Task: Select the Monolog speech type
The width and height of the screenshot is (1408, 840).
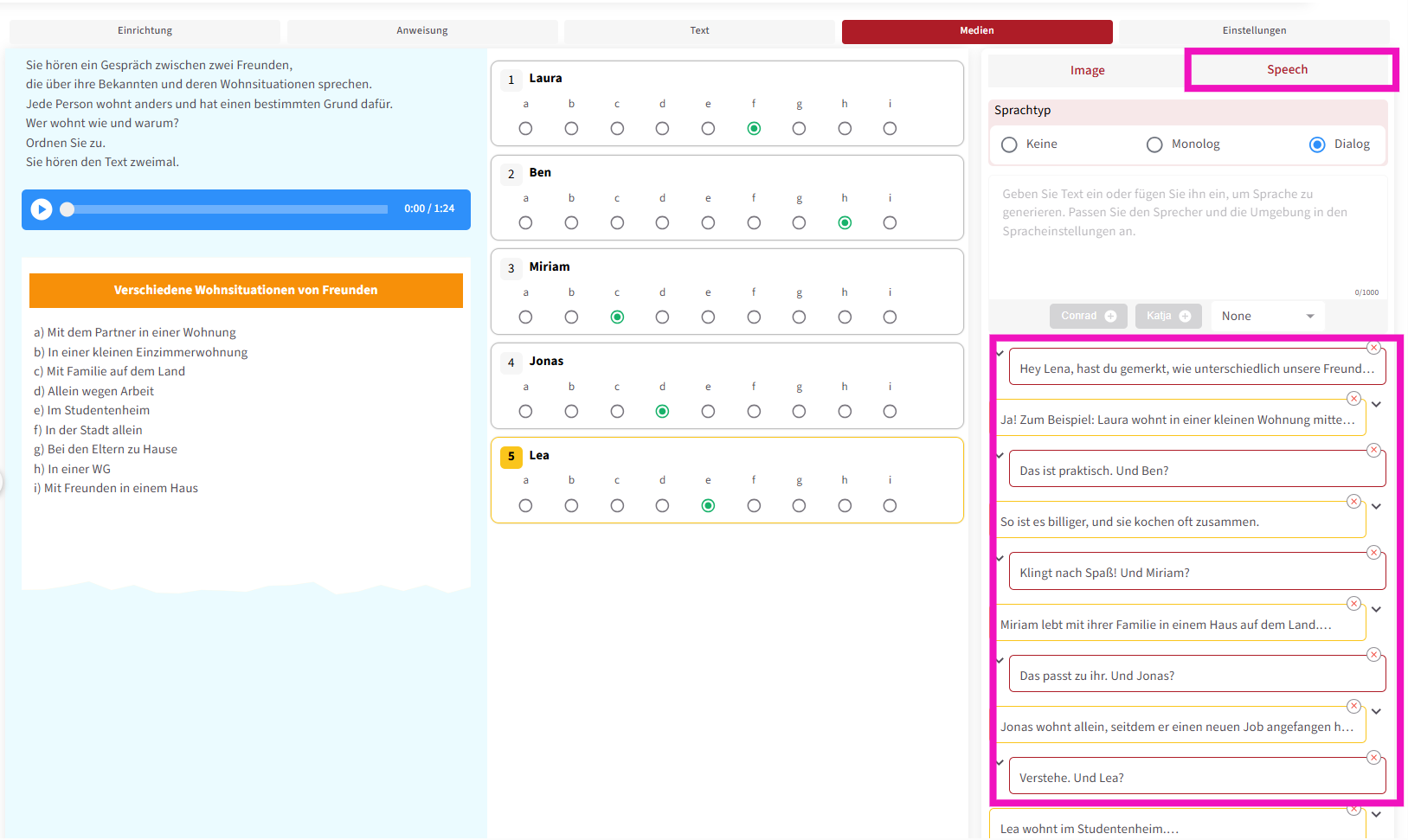Action: click(1154, 144)
